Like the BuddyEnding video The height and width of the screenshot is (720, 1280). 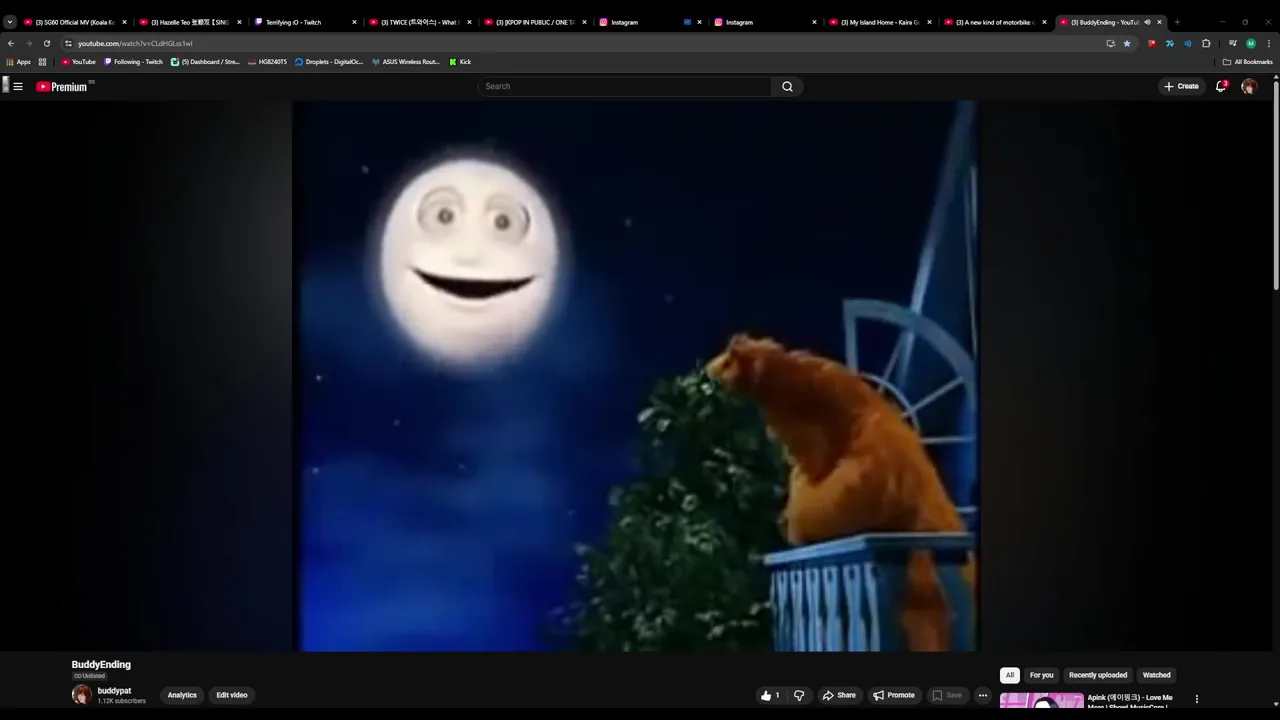(x=770, y=695)
